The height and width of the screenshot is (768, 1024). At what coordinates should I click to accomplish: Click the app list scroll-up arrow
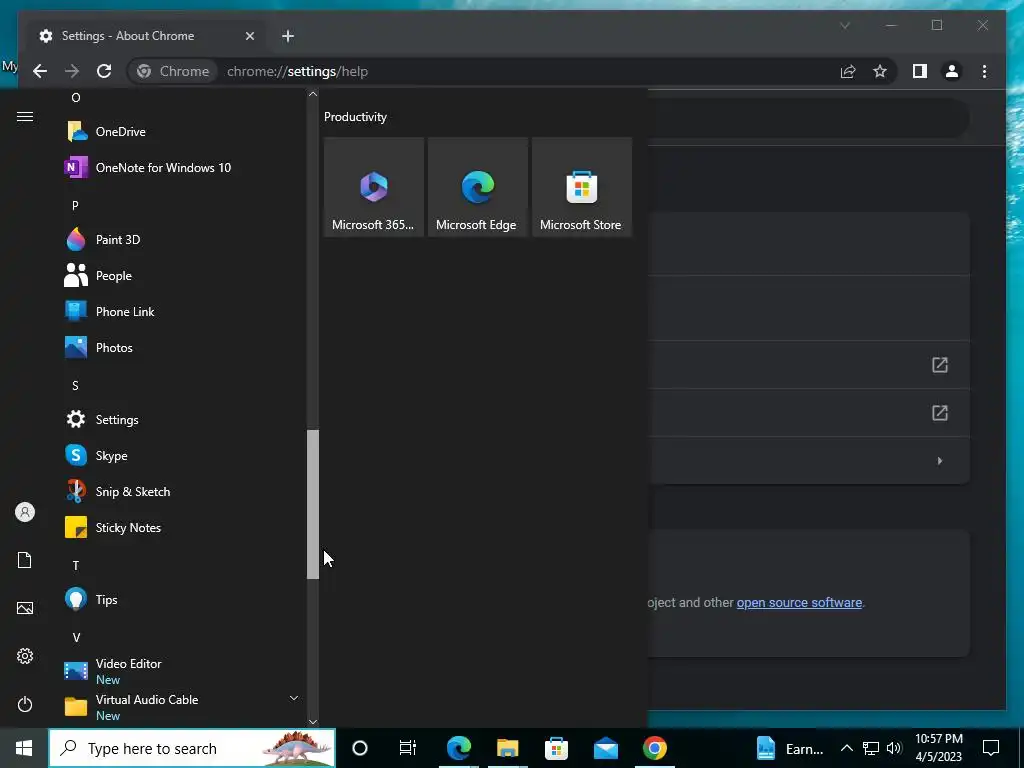click(313, 94)
